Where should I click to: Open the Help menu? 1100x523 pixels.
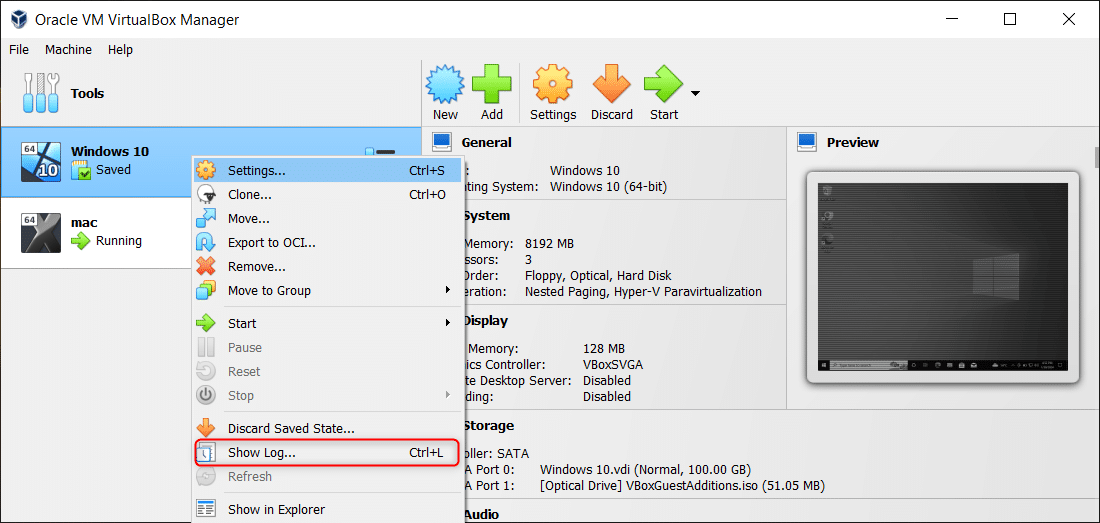pyautogui.click(x=120, y=50)
